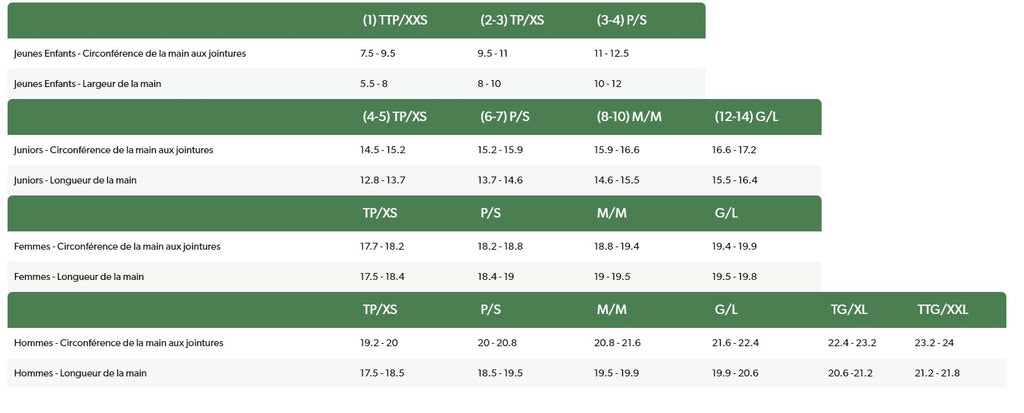Viewport: 1024px width, 413px height.
Task: Select the "Jeunes Enfants - Largeur de la main" row label
Action: point(88,84)
